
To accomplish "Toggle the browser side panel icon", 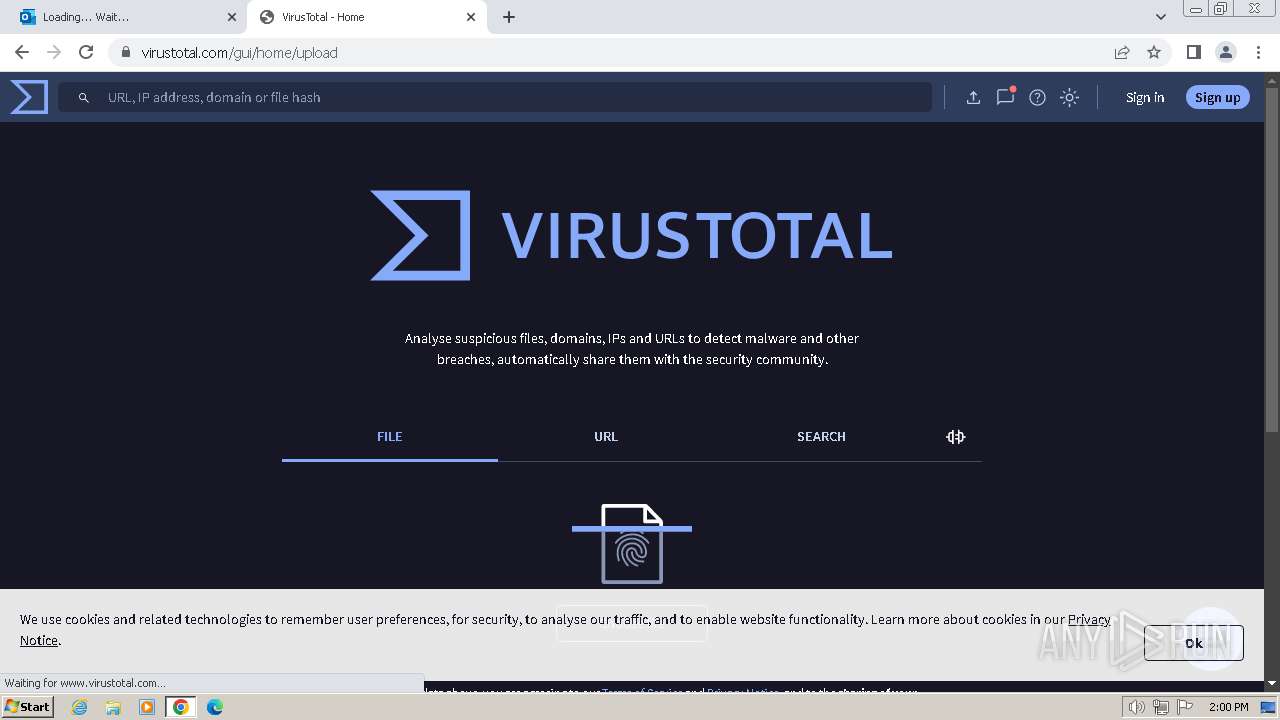I will coord(1193,52).
